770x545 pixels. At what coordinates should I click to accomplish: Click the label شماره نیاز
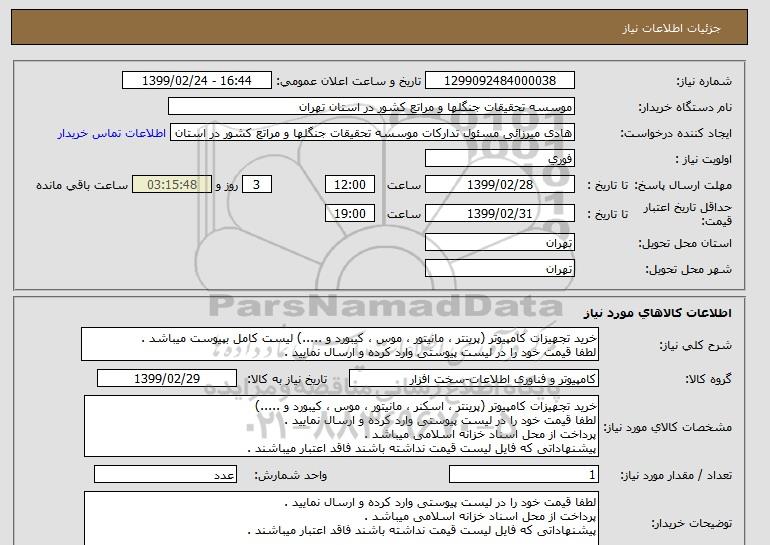coord(704,82)
